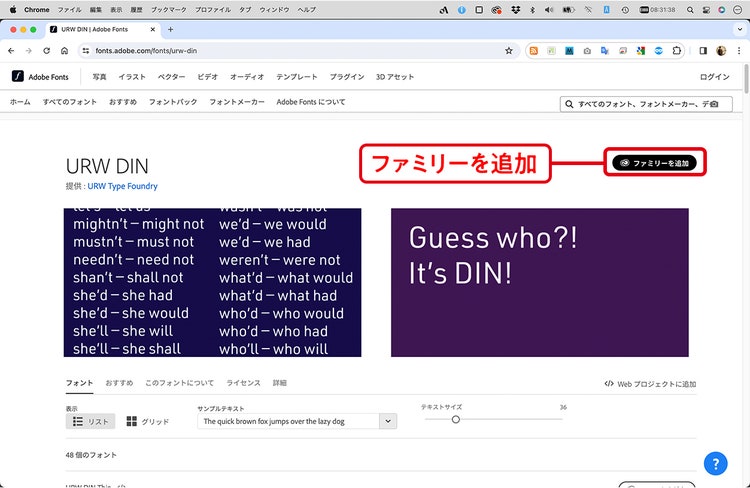750x488 pixels.
Task: Select the ライセンス tab
Action: click(243, 383)
